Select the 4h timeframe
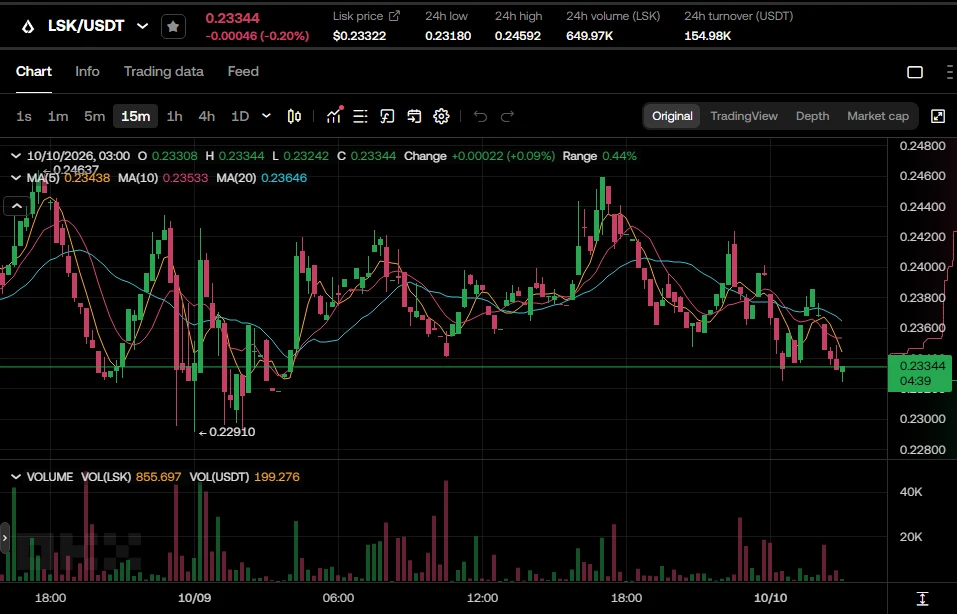 (x=207, y=116)
